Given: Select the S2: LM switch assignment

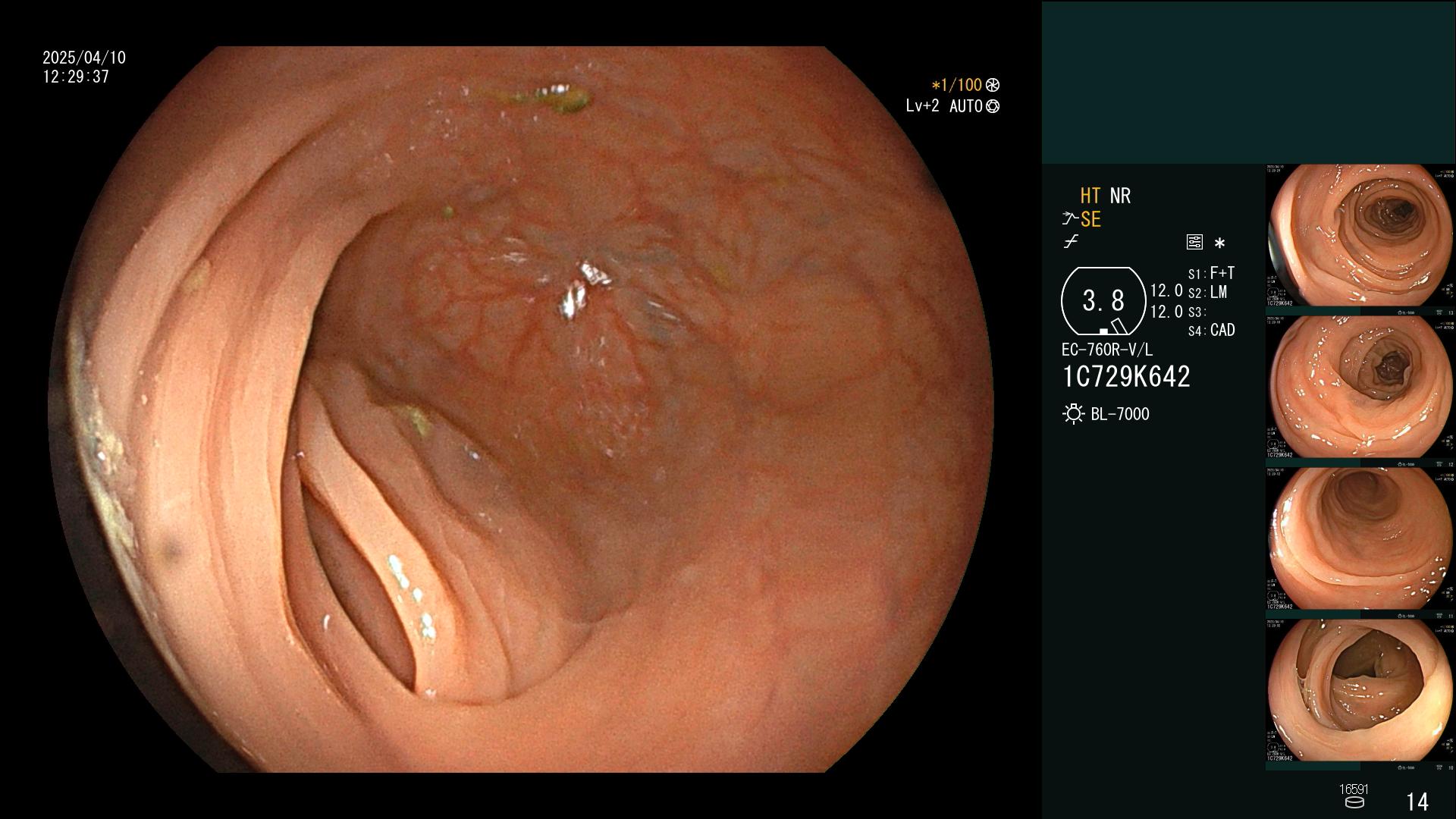Looking at the screenshot, I should 1207,292.
